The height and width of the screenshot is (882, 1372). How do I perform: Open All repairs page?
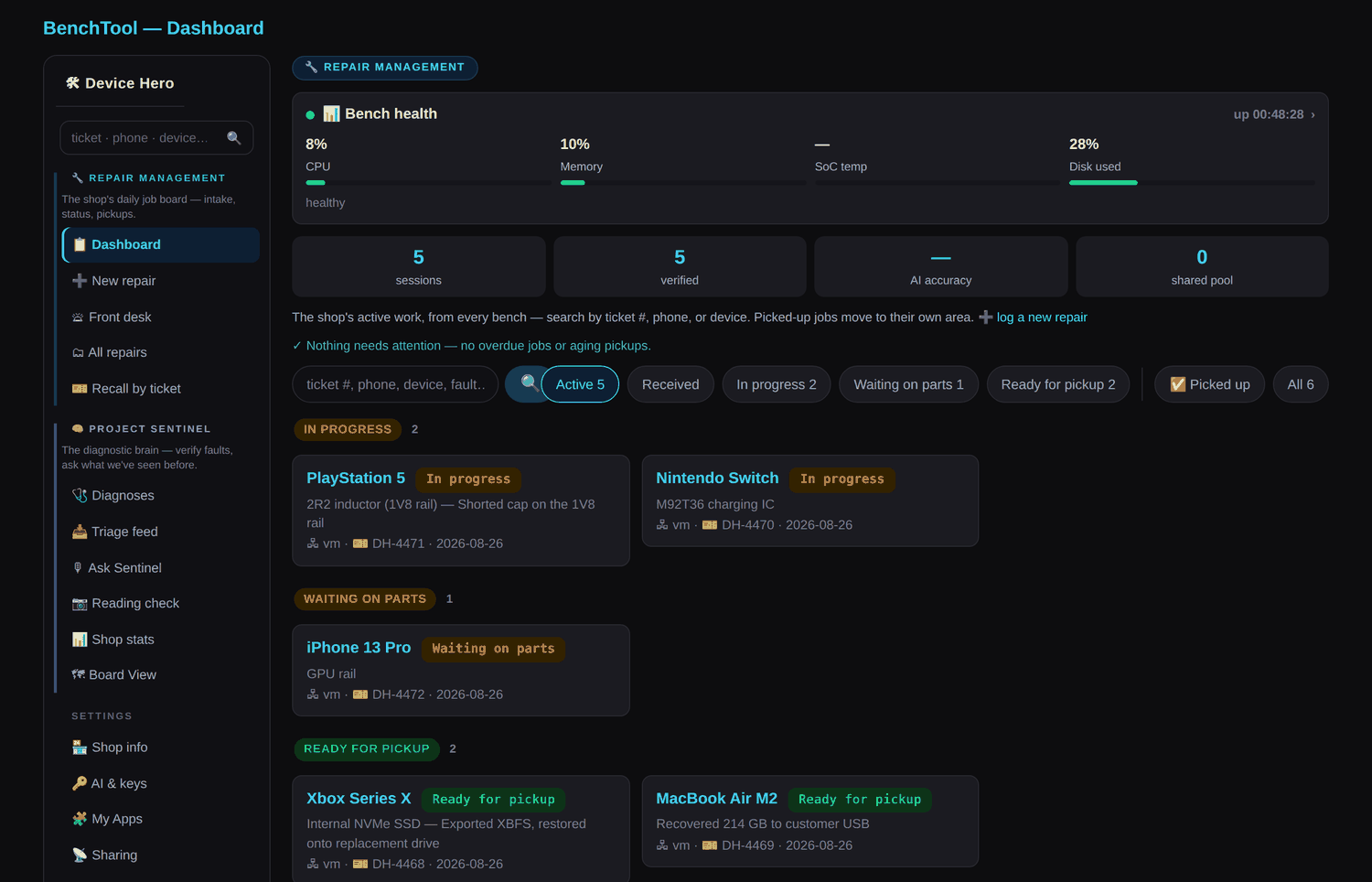point(161,352)
